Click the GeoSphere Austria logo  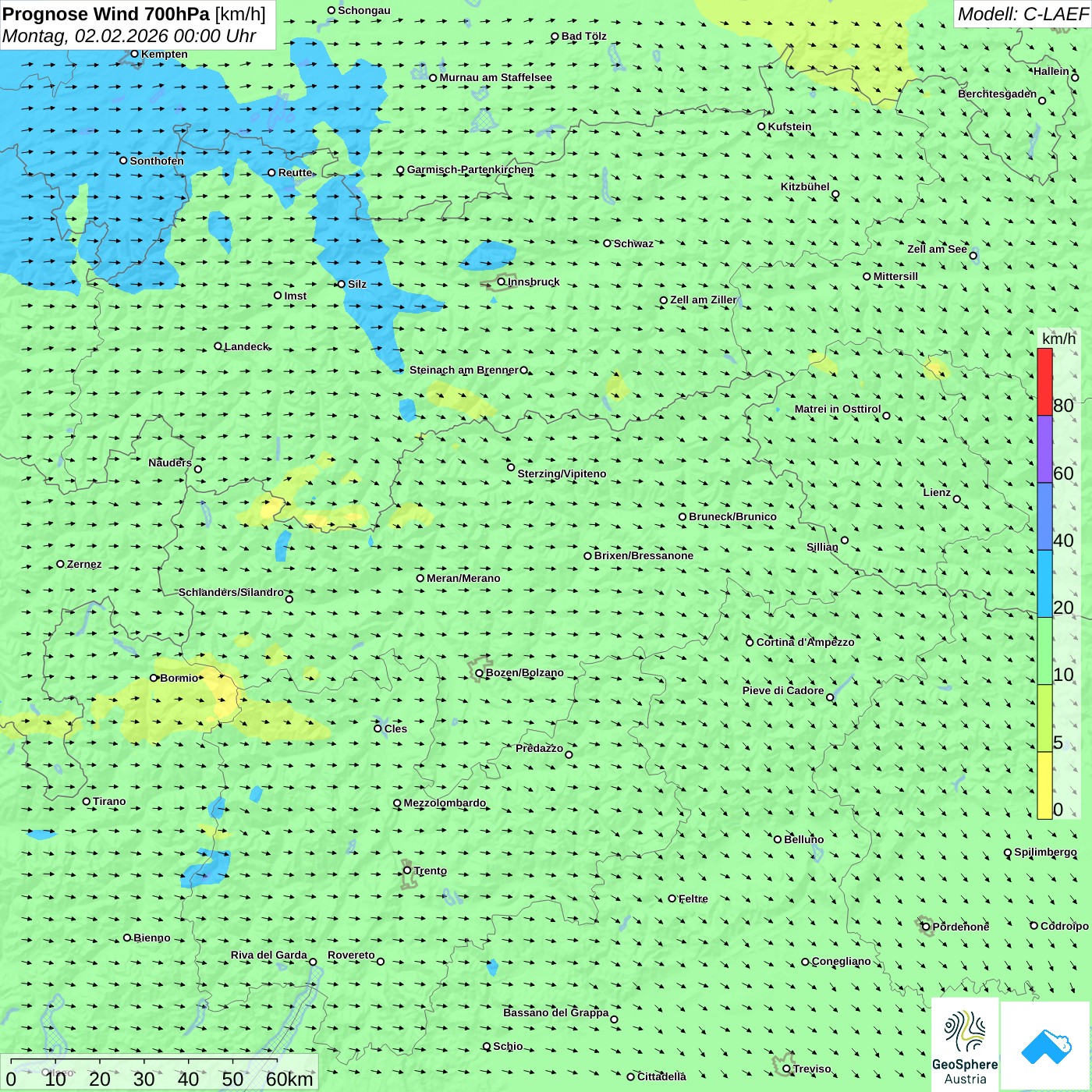(x=965, y=1044)
